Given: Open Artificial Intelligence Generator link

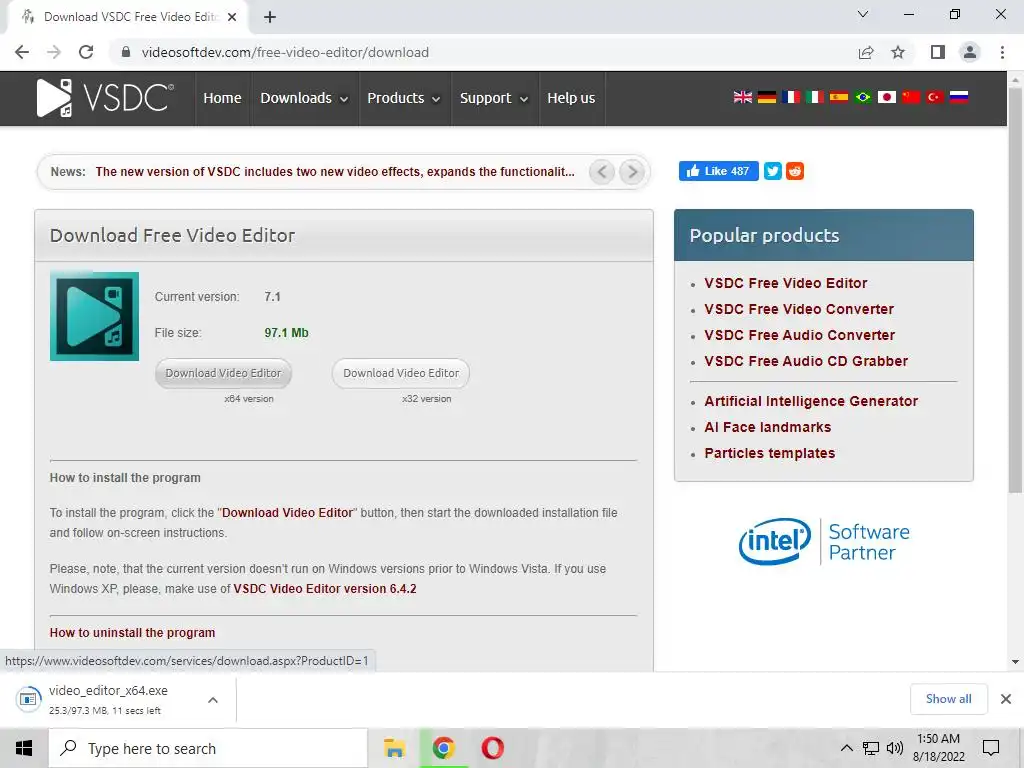Looking at the screenshot, I should [811, 402].
